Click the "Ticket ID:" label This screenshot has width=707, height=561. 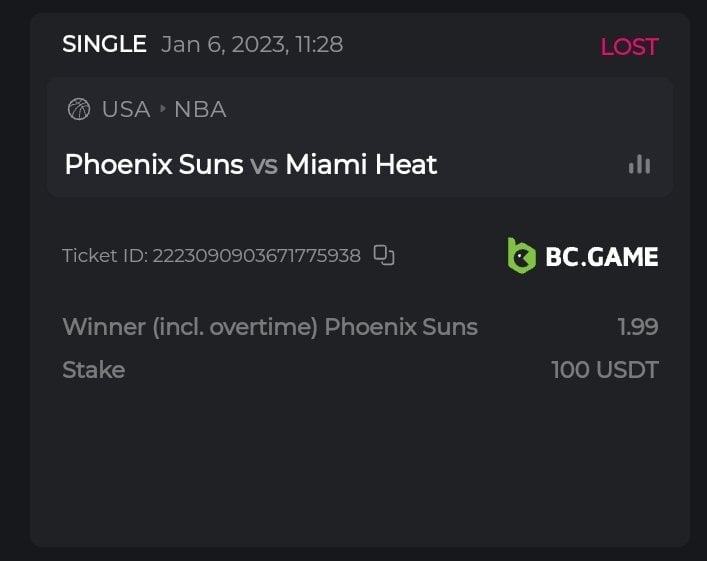coord(105,255)
